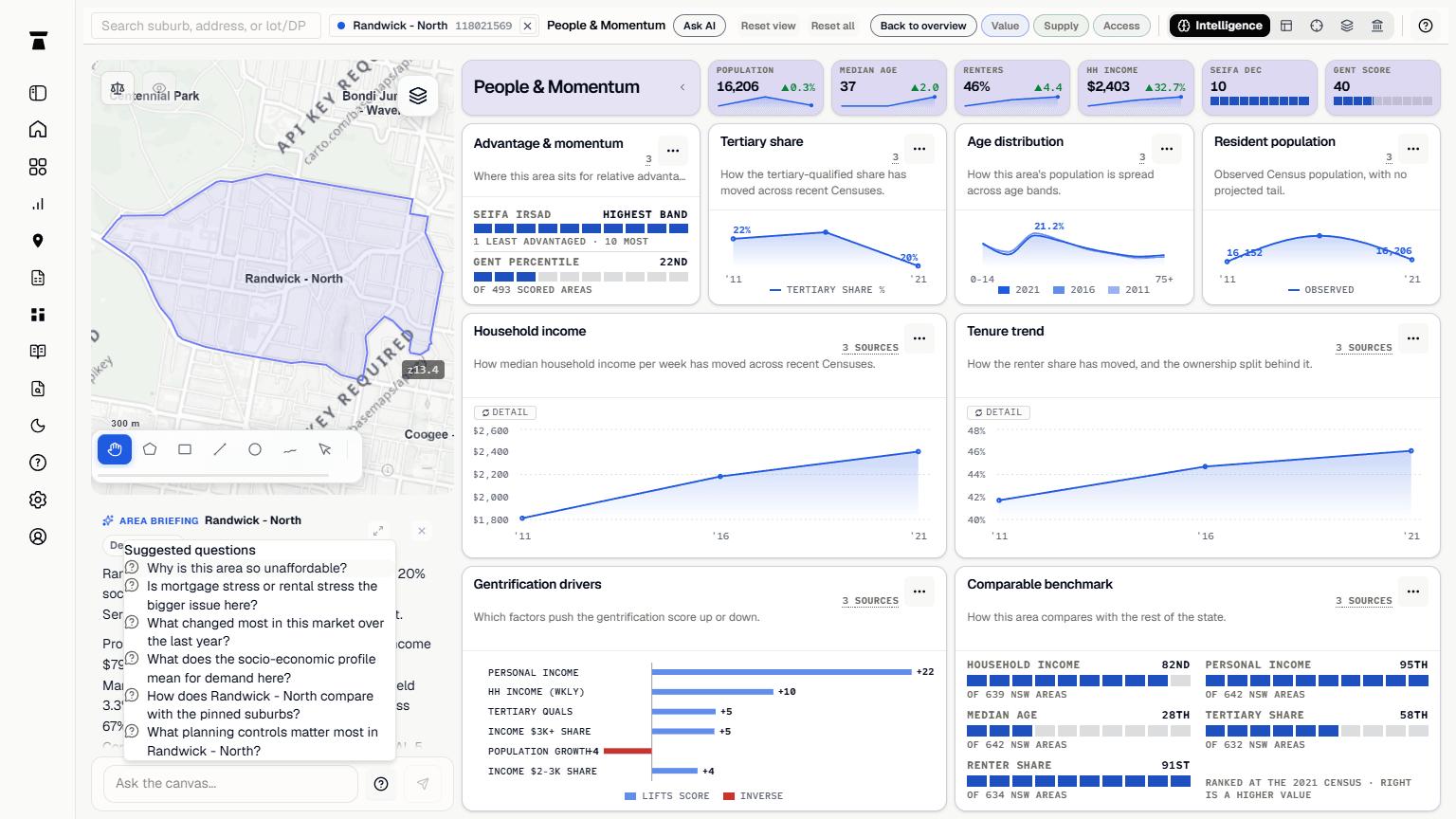This screenshot has height=819, width=1456.
Task: Open Tertiary share card menu
Action: pos(919,149)
